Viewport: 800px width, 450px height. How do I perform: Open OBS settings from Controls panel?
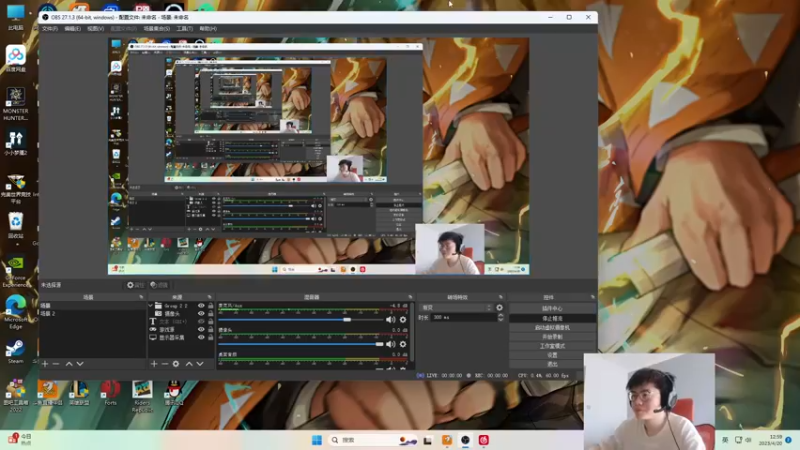(x=552, y=355)
